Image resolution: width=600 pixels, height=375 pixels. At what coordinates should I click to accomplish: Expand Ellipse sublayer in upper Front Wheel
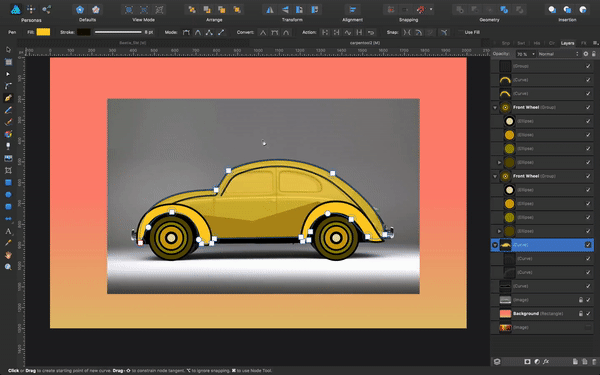tap(499, 163)
